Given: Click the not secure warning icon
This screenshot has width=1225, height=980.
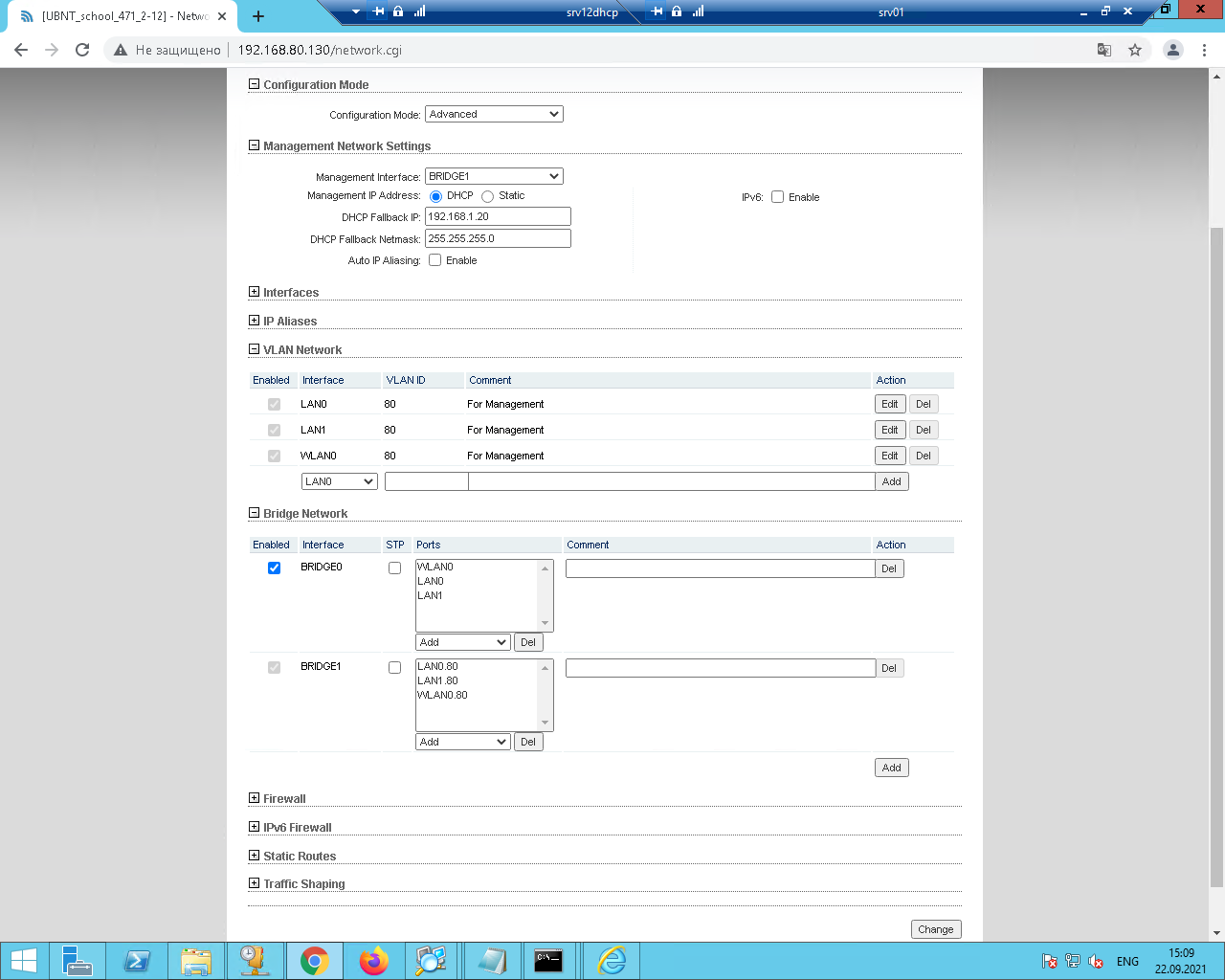Looking at the screenshot, I should [121, 50].
